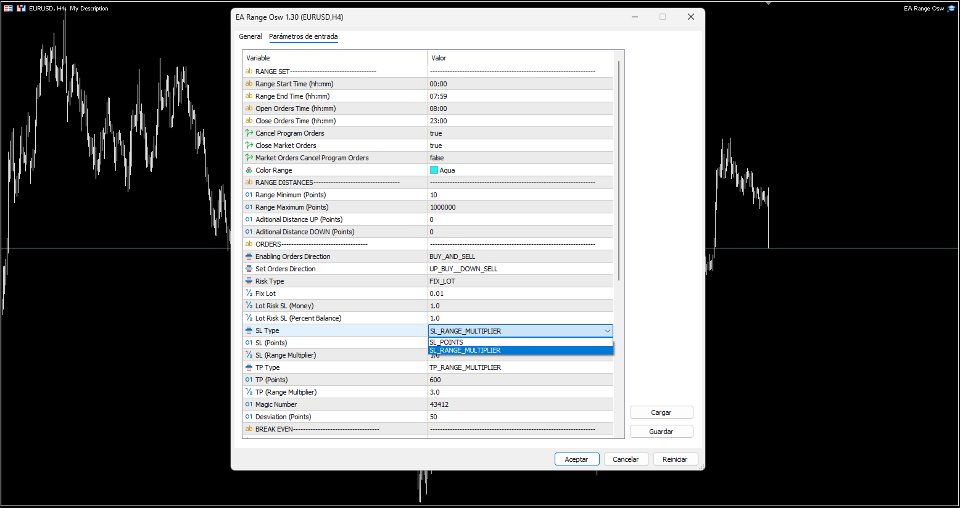Screen dimensions: 960x508
Task: Choose SL_POINTS from the dropdown list
Action: click(x=520, y=342)
